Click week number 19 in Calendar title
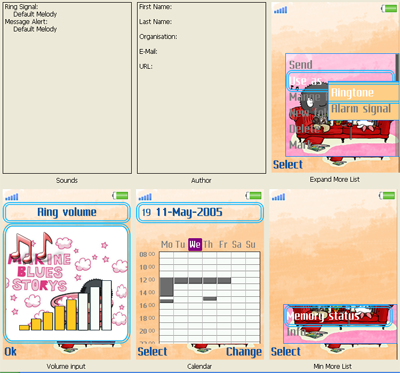This screenshot has height=373, width=400. pyautogui.click(x=146, y=212)
